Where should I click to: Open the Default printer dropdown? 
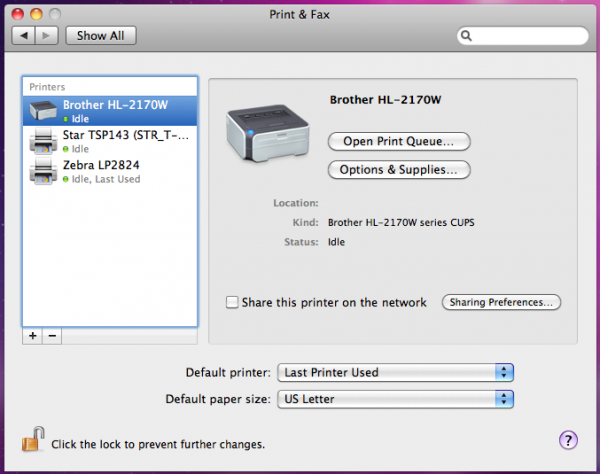pos(395,372)
